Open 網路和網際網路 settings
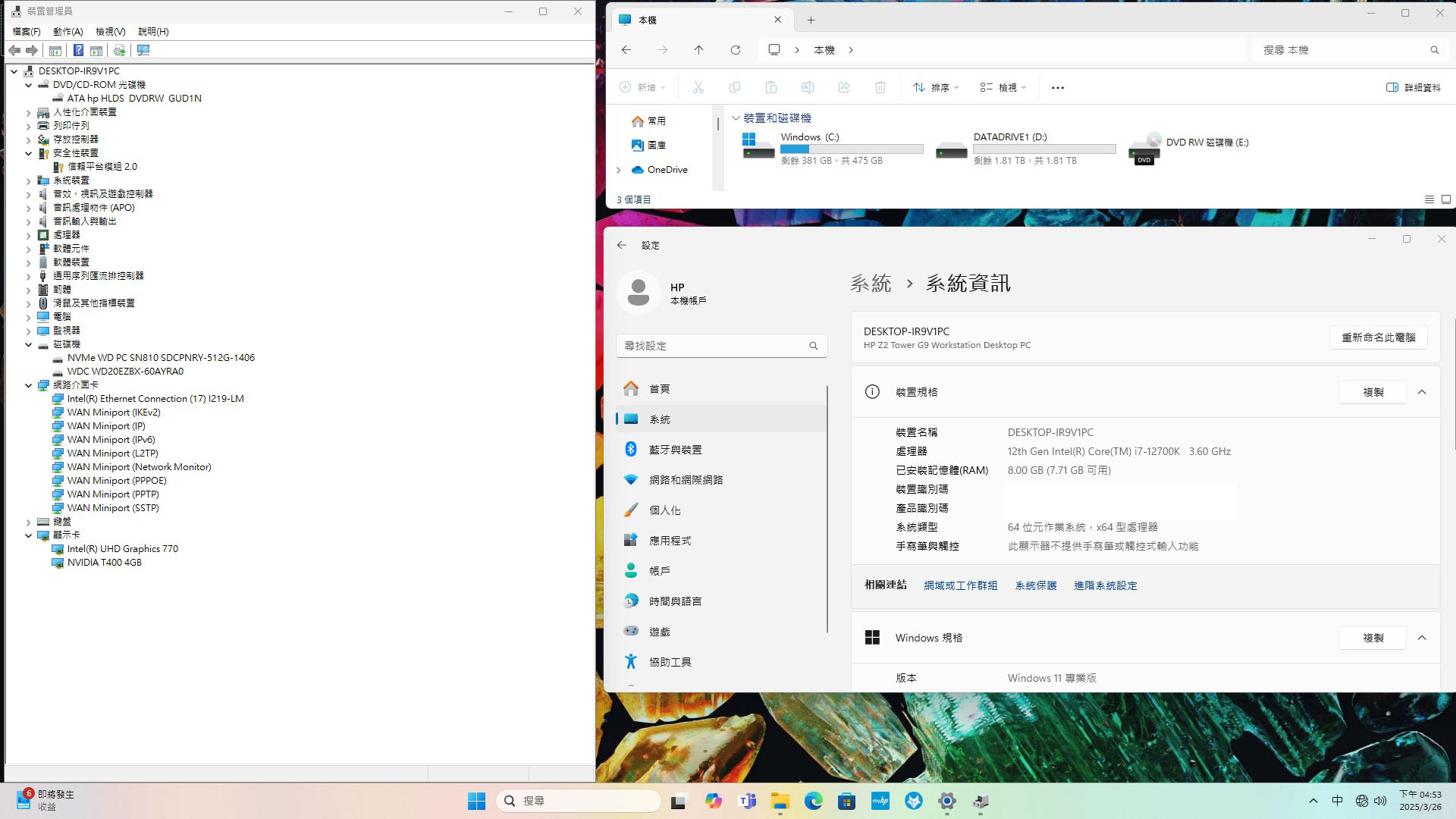This screenshot has width=1456, height=819. (x=721, y=480)
